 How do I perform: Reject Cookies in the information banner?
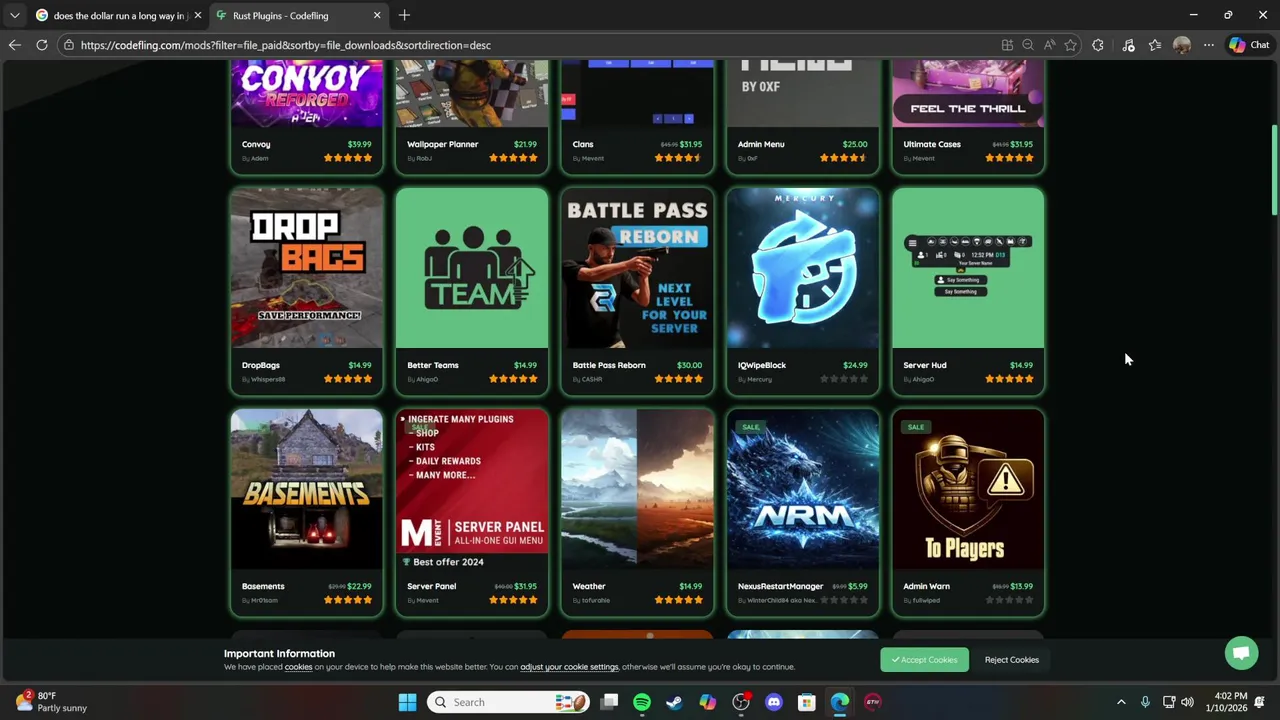[x=1011, y=660]
